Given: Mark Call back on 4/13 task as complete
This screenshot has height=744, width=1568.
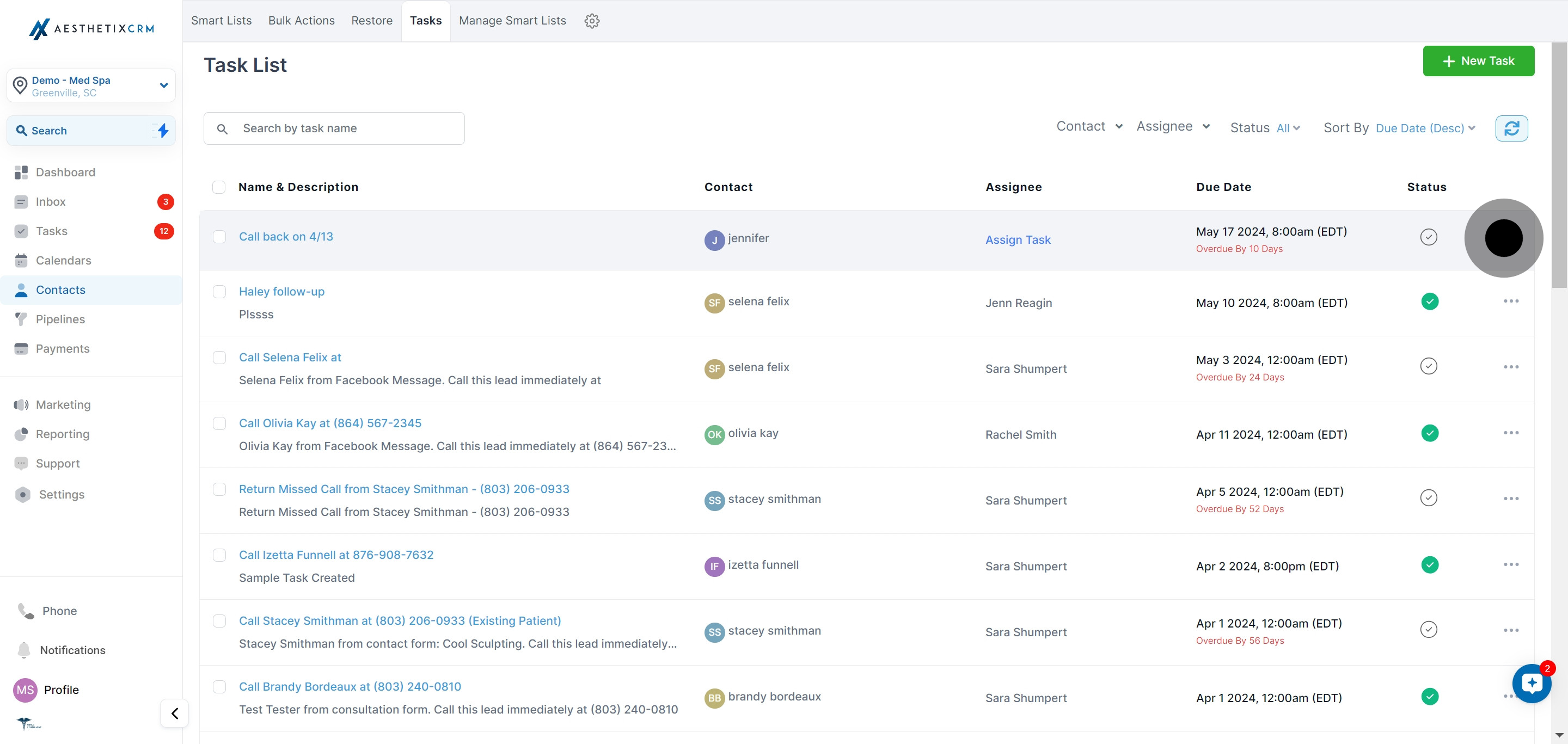Looking at the screenshot, I should pyautogui.click(x=1429, y=237).
